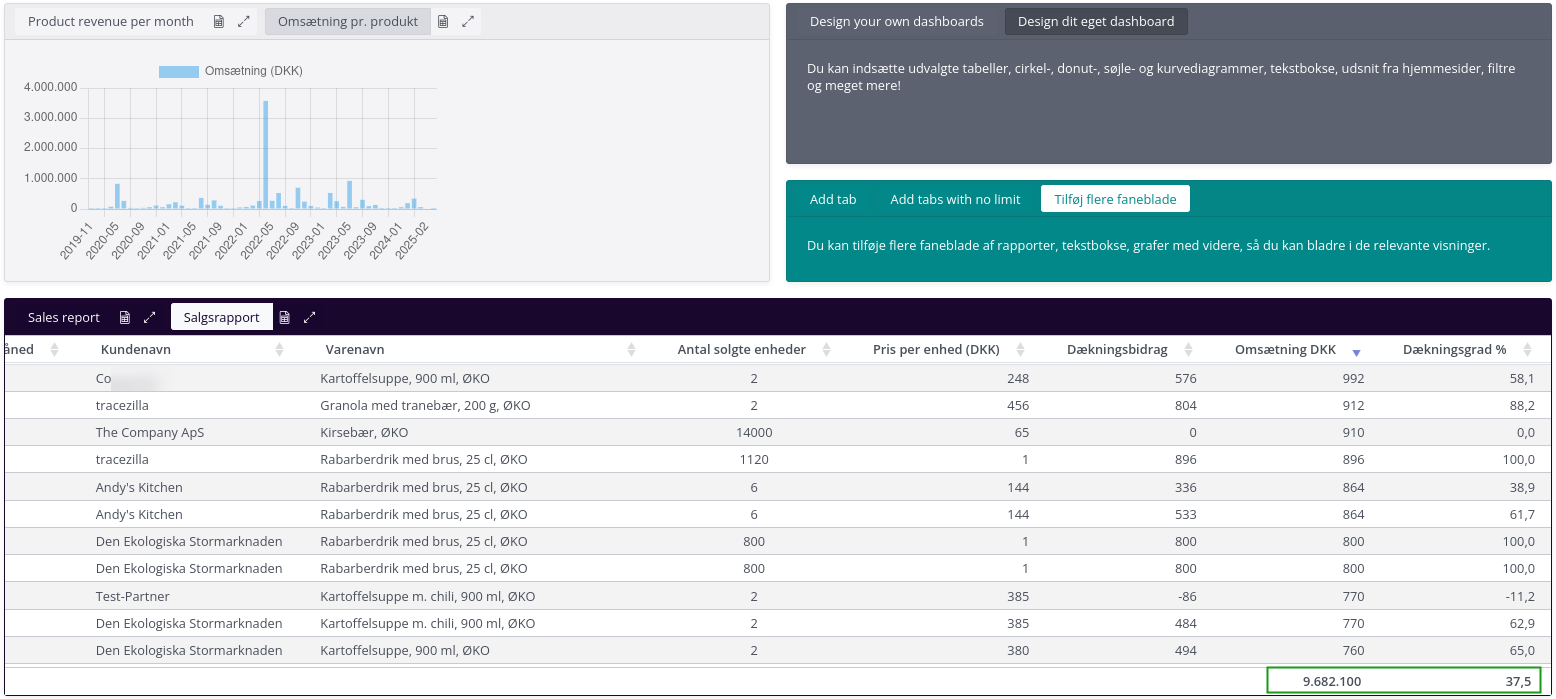Screen dimensions: 1556x699
Task: Switch to Product revenue per month tab
Action: (x=111, y=21)
